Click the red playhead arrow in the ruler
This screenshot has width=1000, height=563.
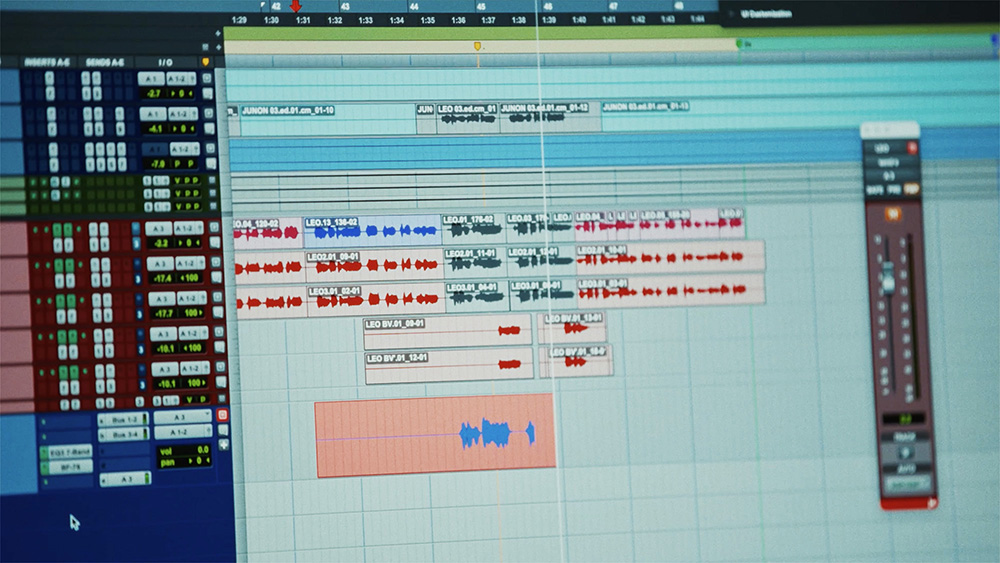pyautogui.click(x=295, y=6)
